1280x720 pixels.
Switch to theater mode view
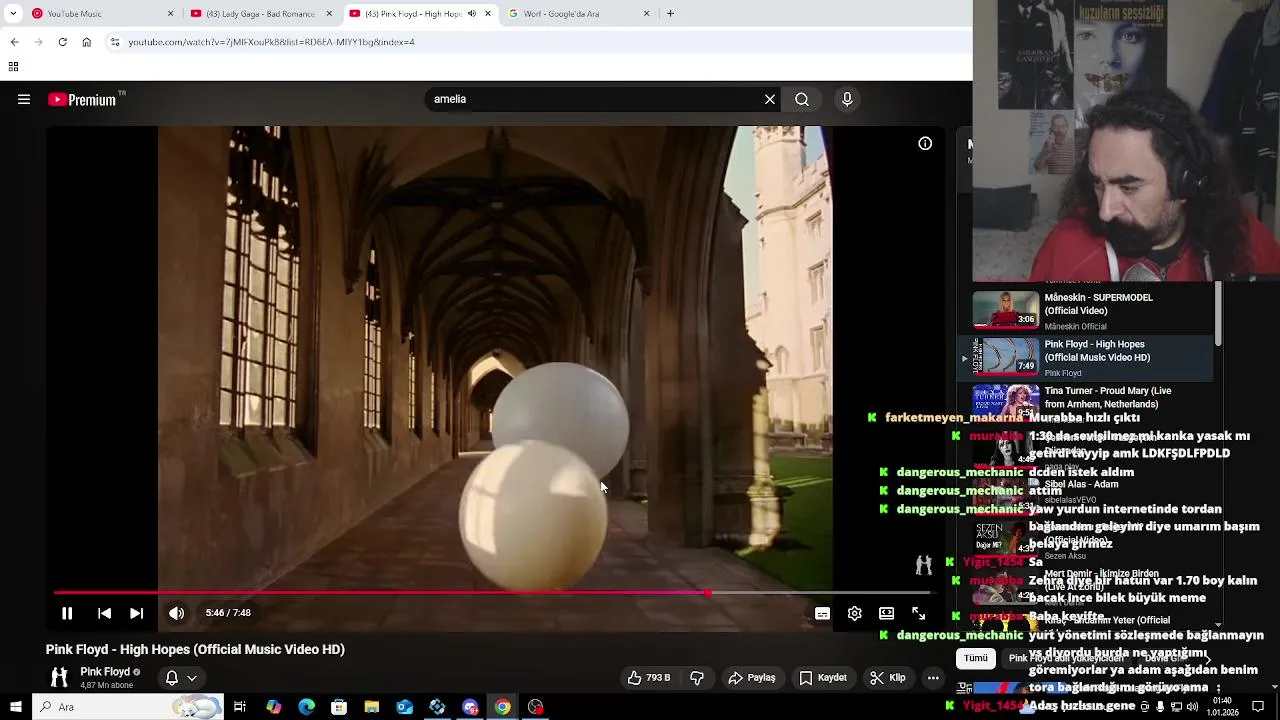point(886,613)
